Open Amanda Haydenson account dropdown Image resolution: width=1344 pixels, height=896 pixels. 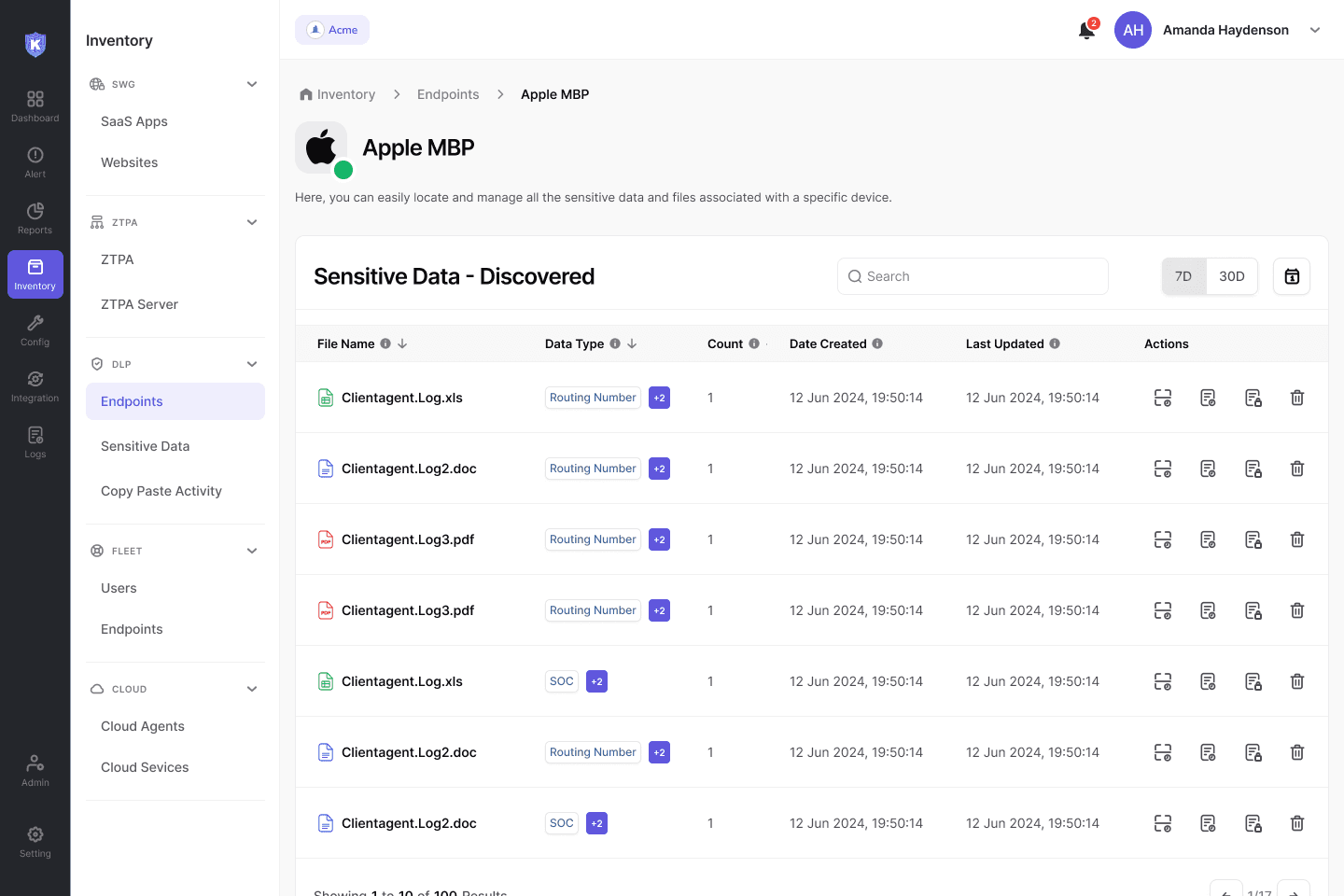(x=1315, y=30)
